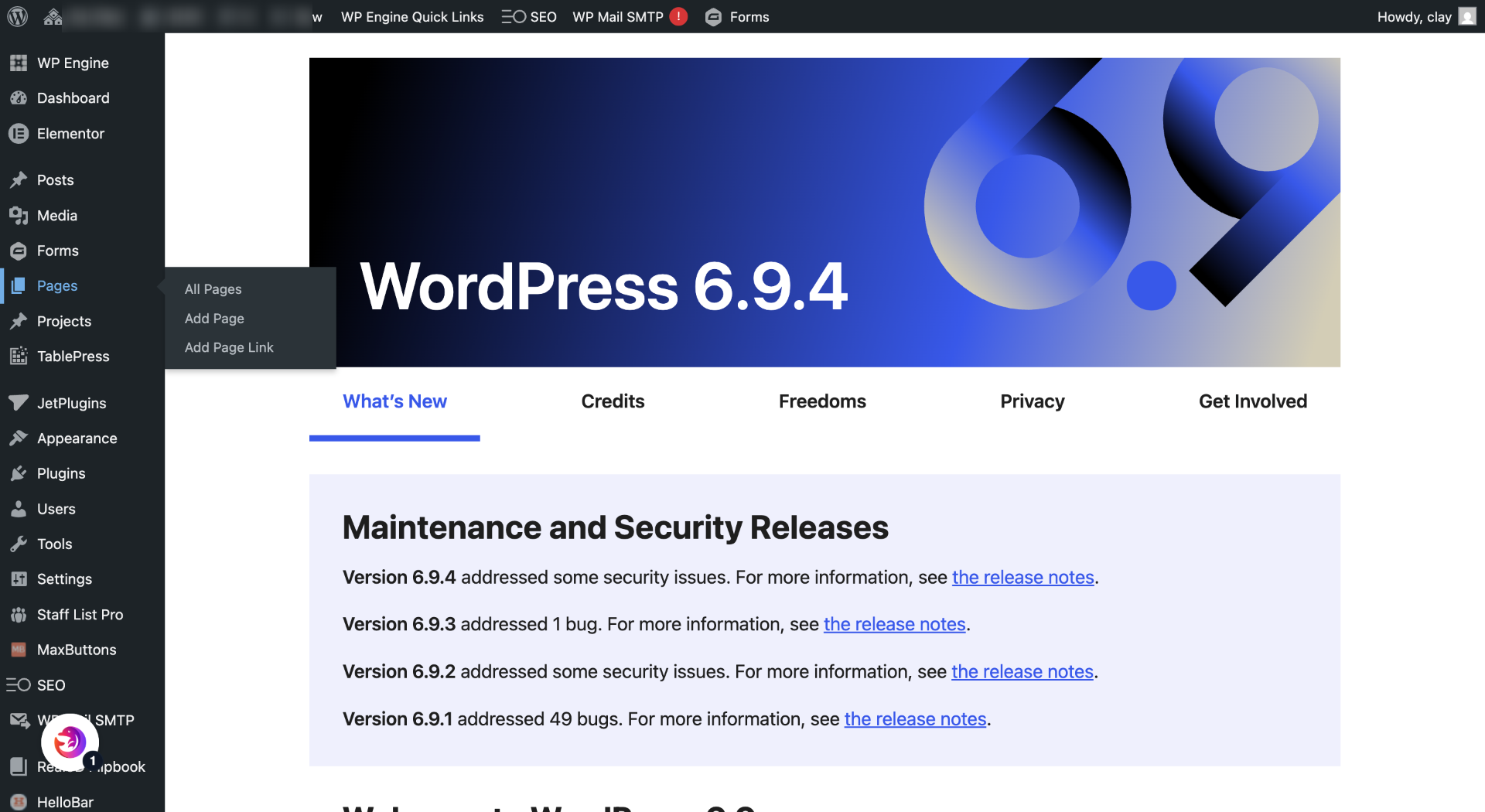
Task: Click the Pages sidebar icon
Action: click(x=19, y=285)
